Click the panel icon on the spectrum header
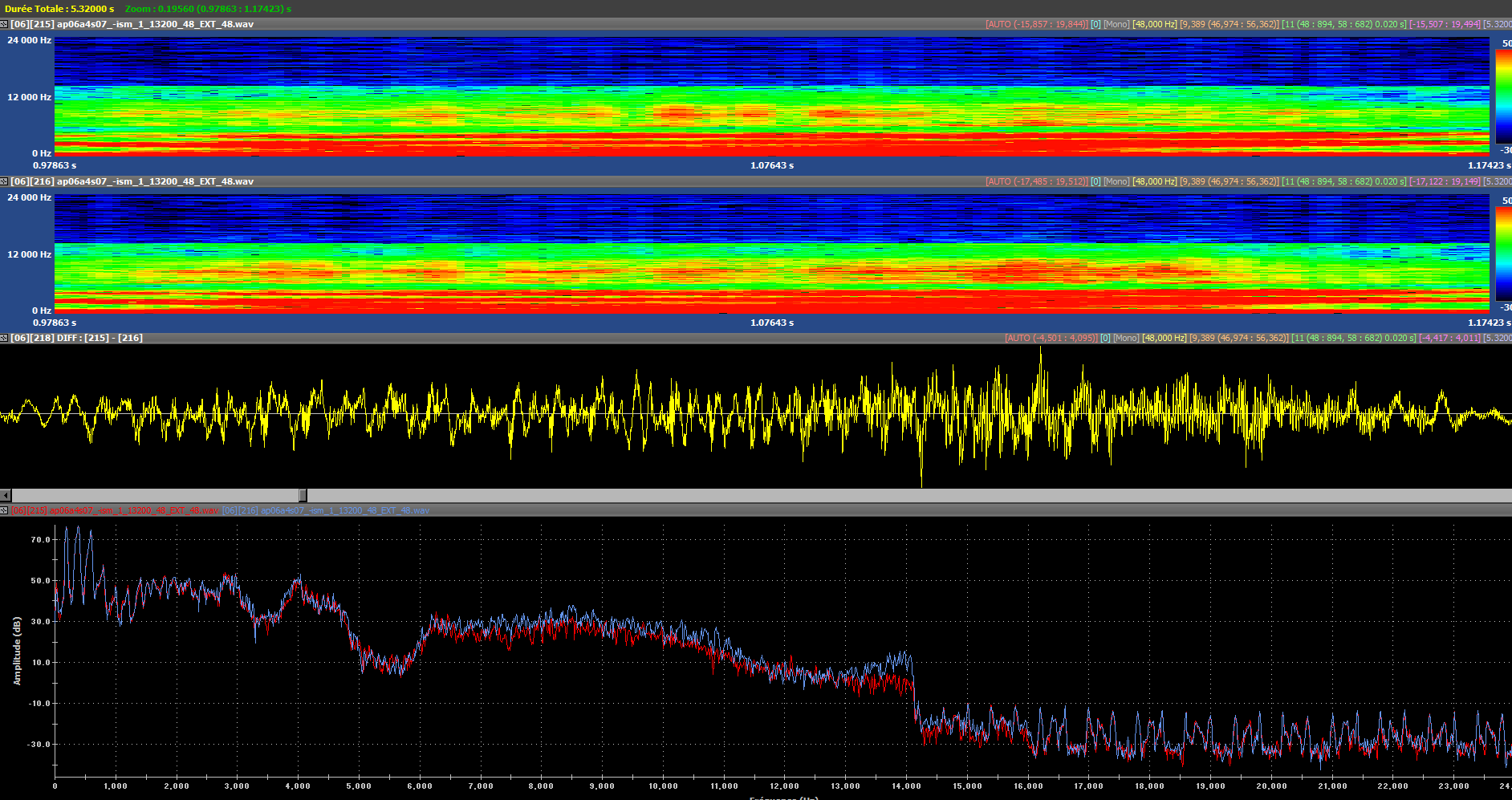This screenshot has height=800, width=1512. pos(4,510)
